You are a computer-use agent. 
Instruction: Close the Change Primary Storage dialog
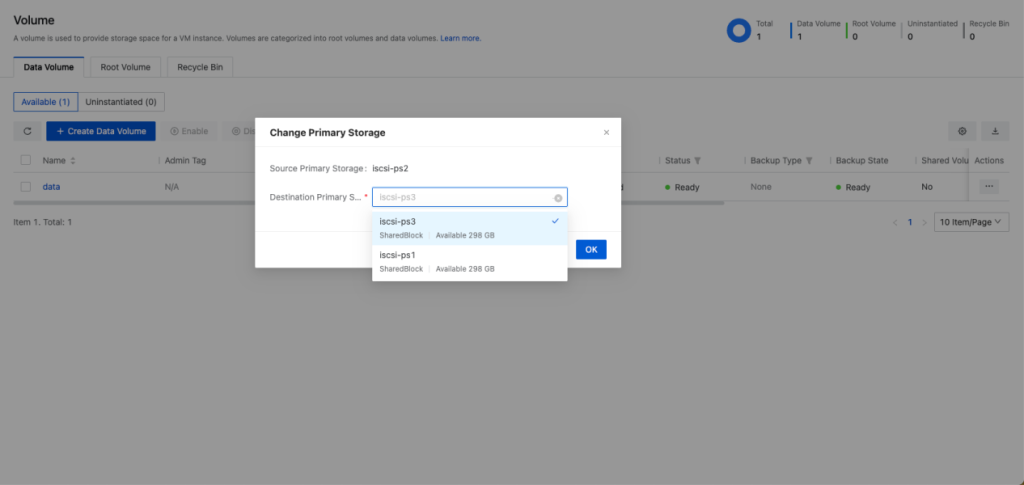pyautogui.click(x=605, y=132)
